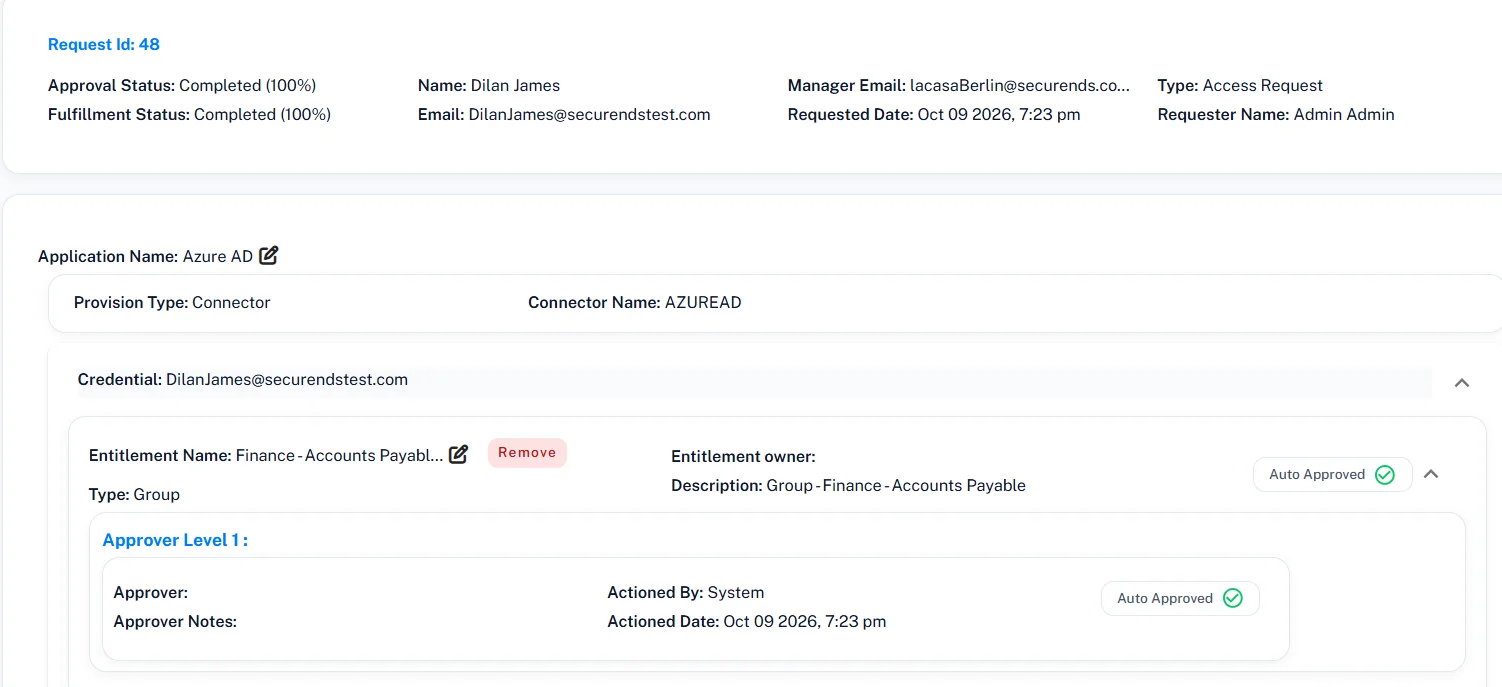Click the Type: Group text
The height and width of the screenshot is (687, 1502).
pos(134,494)
